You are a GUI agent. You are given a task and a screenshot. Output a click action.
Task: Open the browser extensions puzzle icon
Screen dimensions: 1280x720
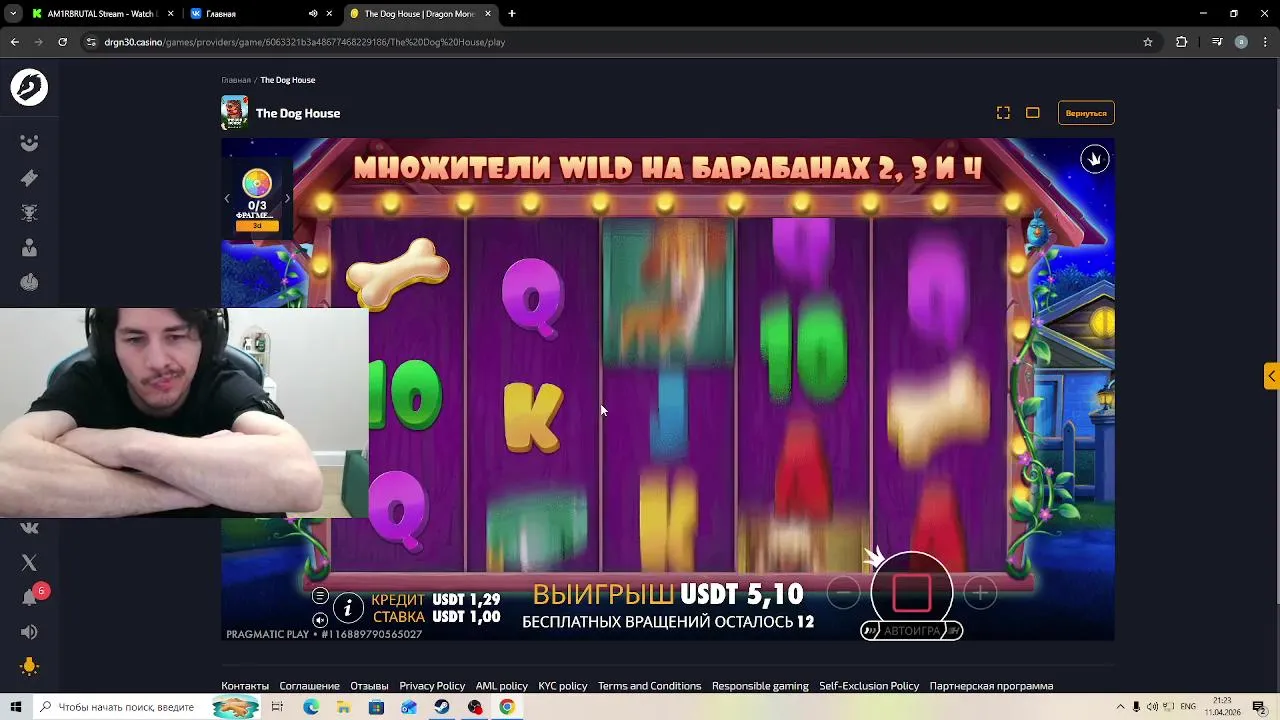[1182, 42]
